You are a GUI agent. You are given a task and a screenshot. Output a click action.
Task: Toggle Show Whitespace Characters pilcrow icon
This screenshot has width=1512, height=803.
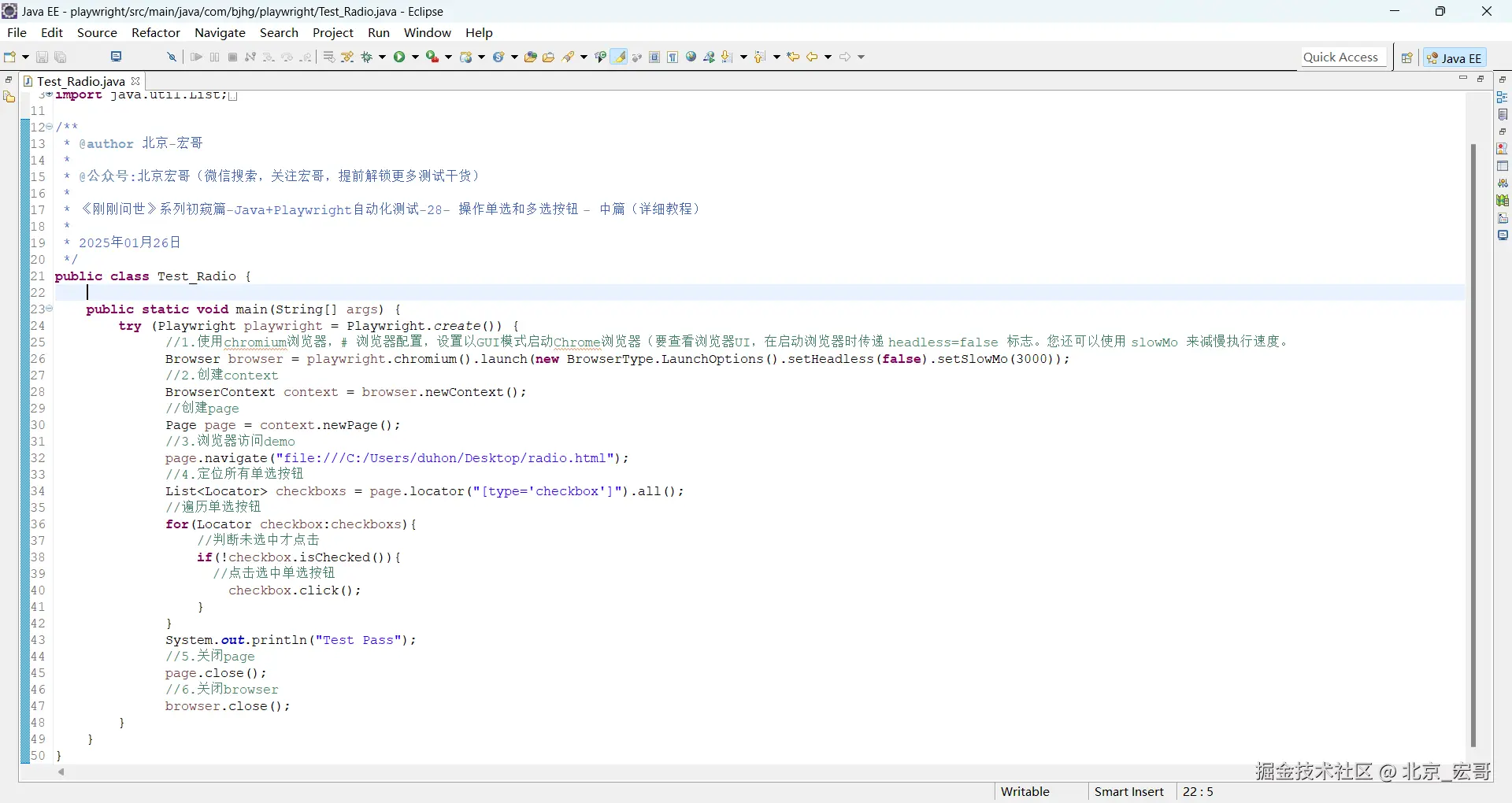pyautogui.click(x=673, y=57)
